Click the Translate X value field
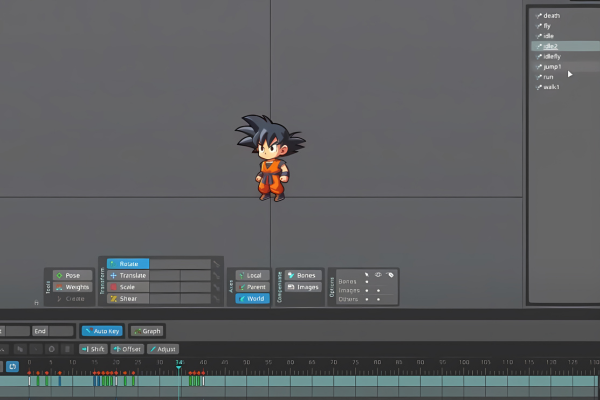This screenshot has height=400, width=600. [x=165, y=276]
